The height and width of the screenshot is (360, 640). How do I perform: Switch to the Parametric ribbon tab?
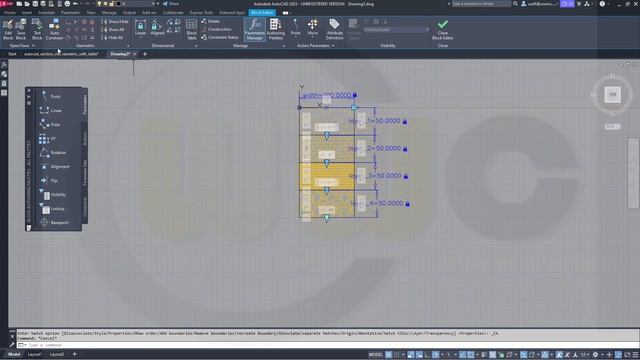[x=70, y=13]
